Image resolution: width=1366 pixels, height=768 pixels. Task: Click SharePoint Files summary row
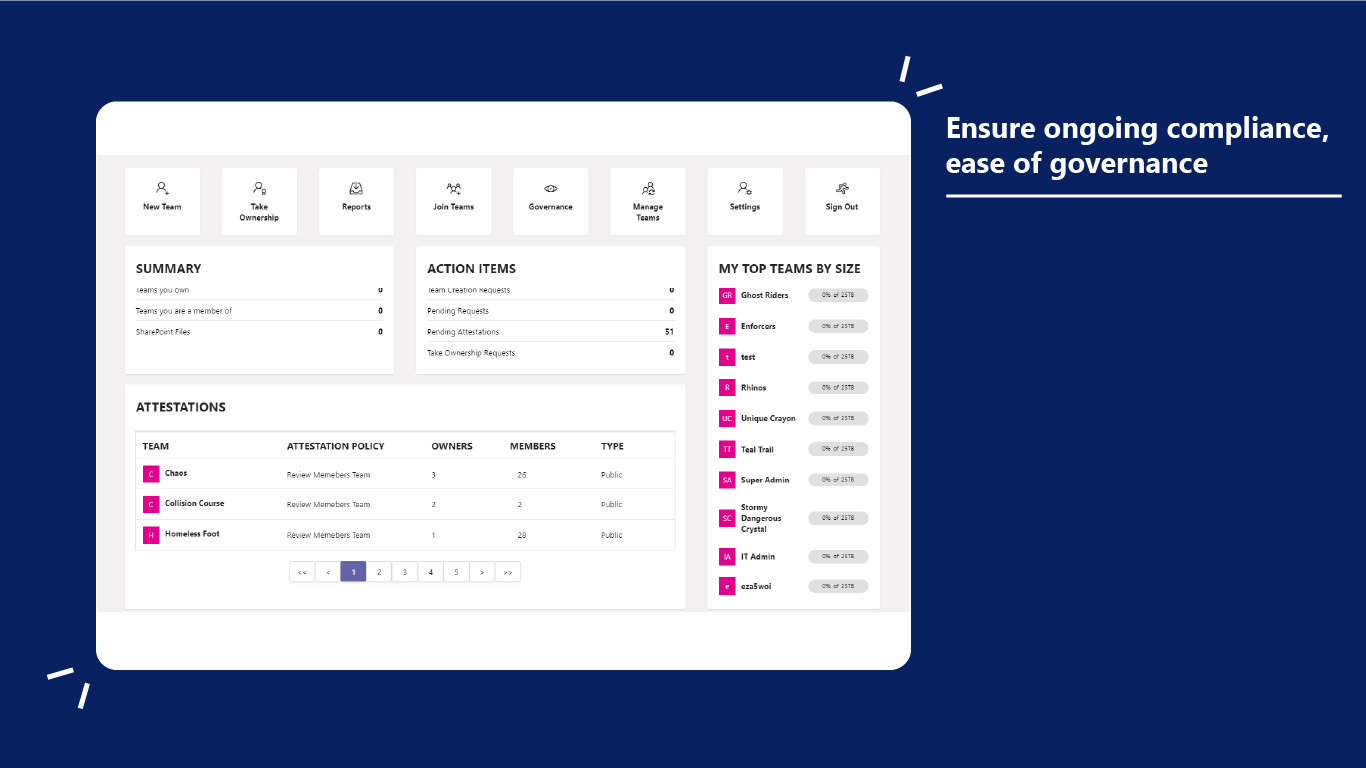pos(259,332)
